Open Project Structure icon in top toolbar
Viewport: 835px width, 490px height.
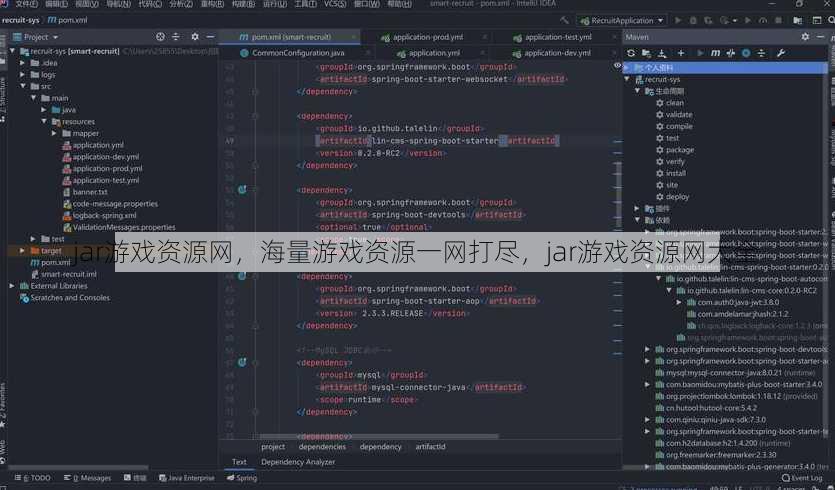pyautogui.click(x=798, y=20)
